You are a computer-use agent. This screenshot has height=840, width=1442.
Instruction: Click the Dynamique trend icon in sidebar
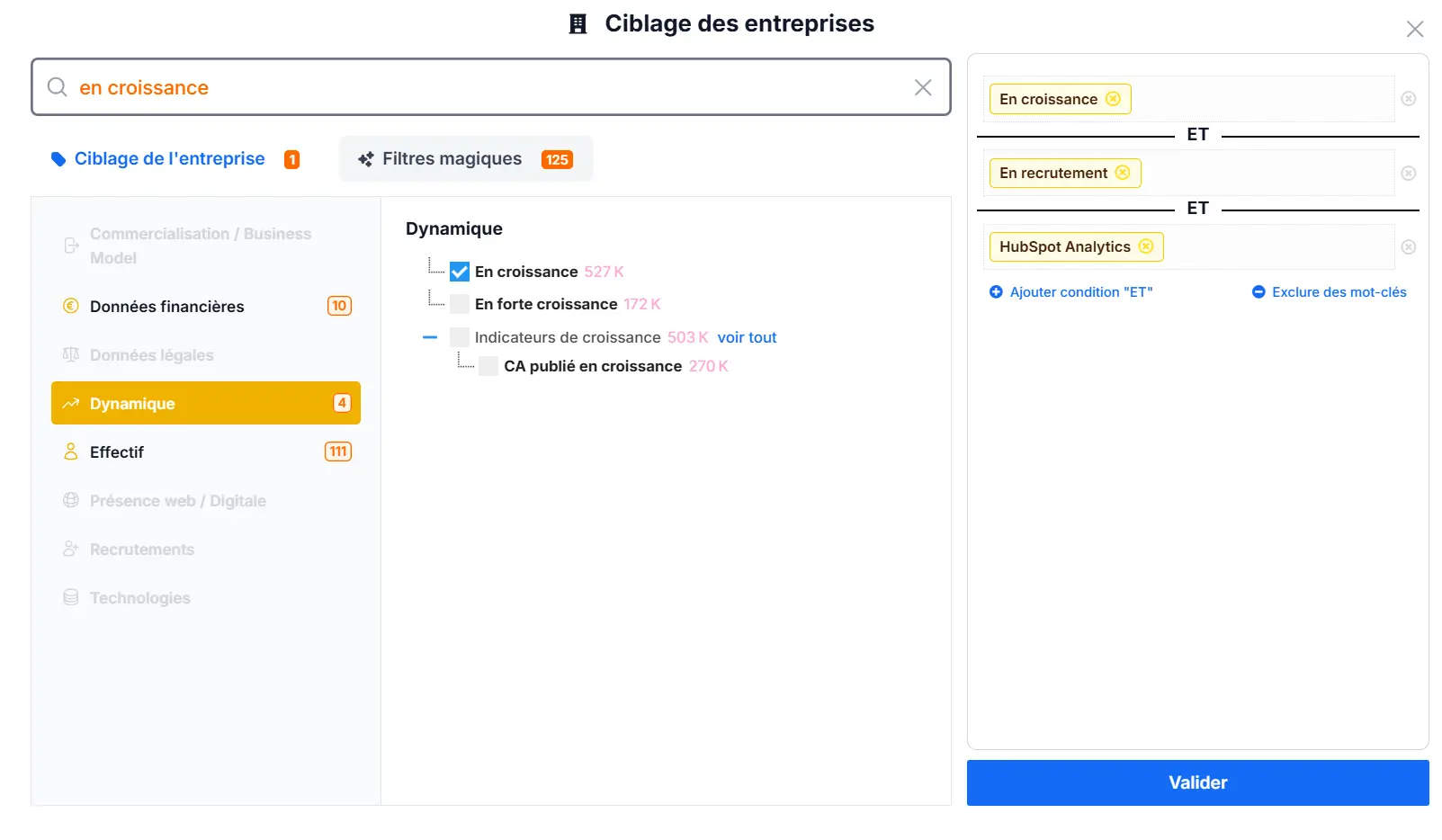(71, 403)
